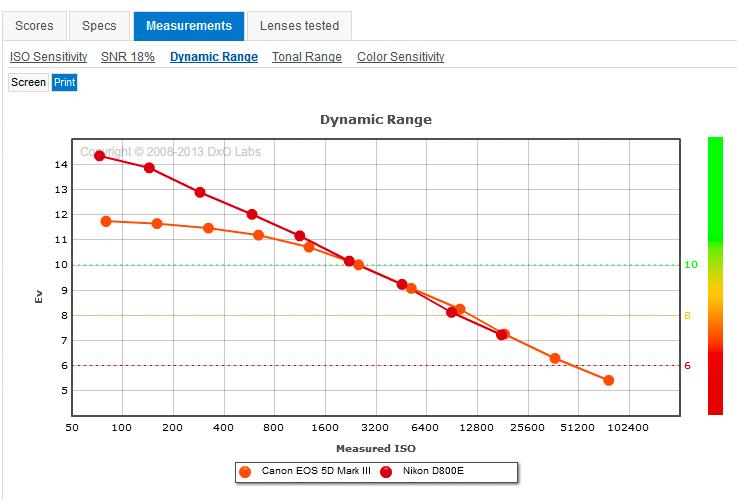Open the Lenses tested tab
The height and width of the screenshot is (500, 737).
pos(299,26)
